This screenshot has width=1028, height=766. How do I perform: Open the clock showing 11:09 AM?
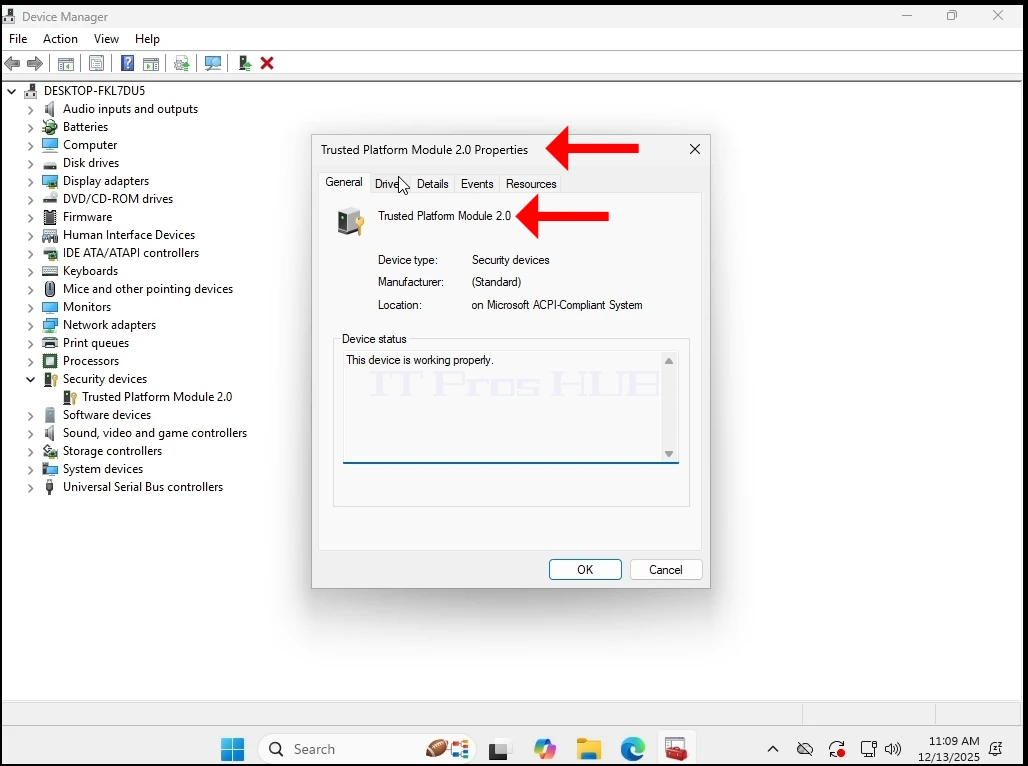pos(948,749)
